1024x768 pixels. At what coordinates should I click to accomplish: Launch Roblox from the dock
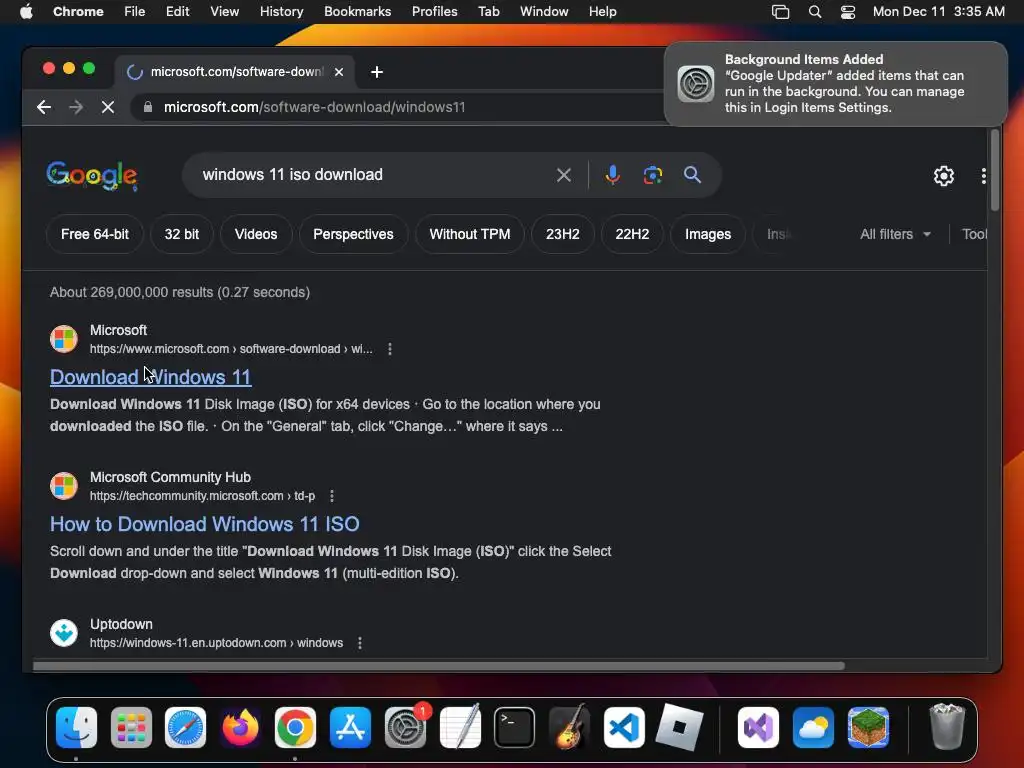(x=679, y=728)
